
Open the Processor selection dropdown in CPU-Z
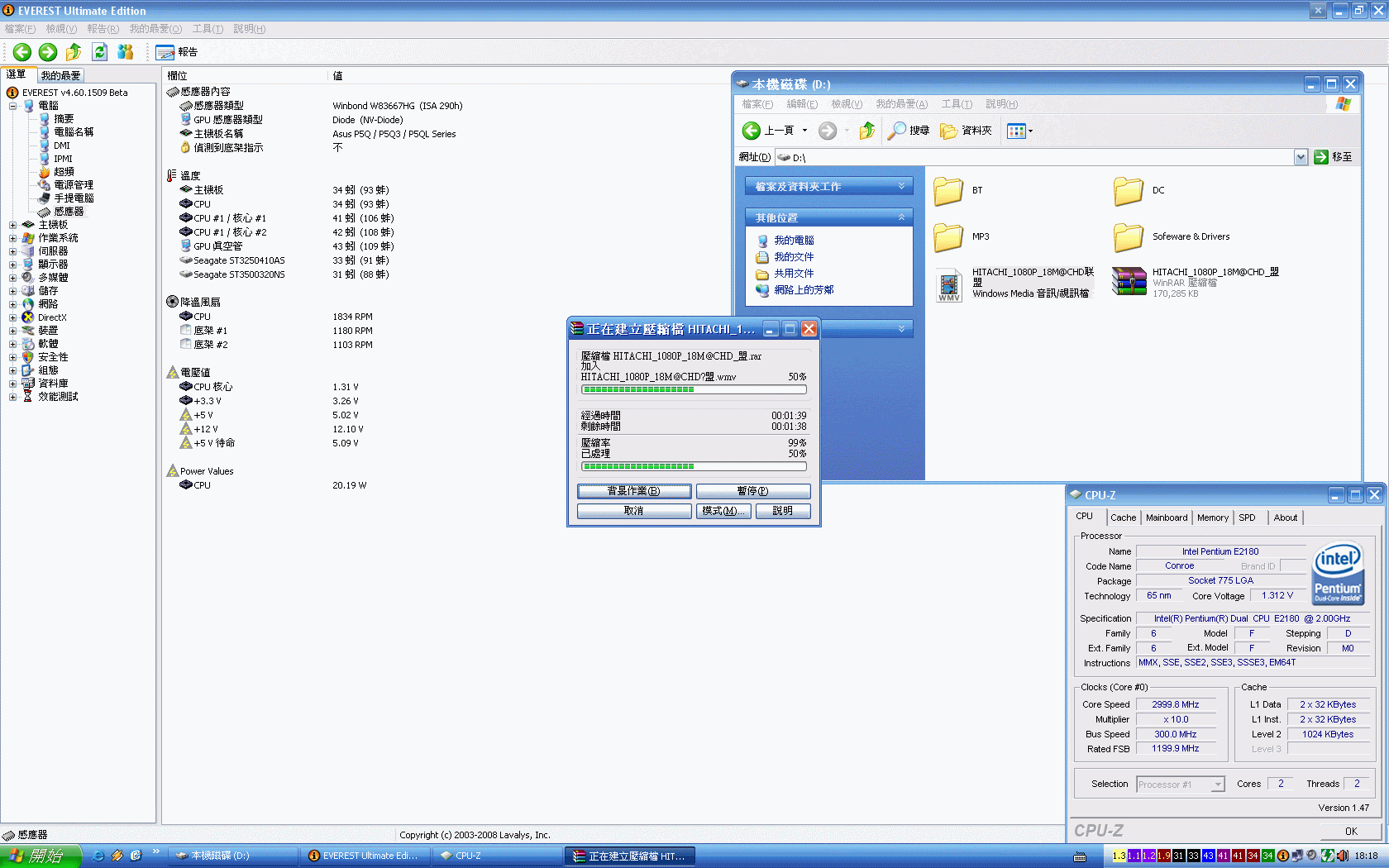point(1218,785)
